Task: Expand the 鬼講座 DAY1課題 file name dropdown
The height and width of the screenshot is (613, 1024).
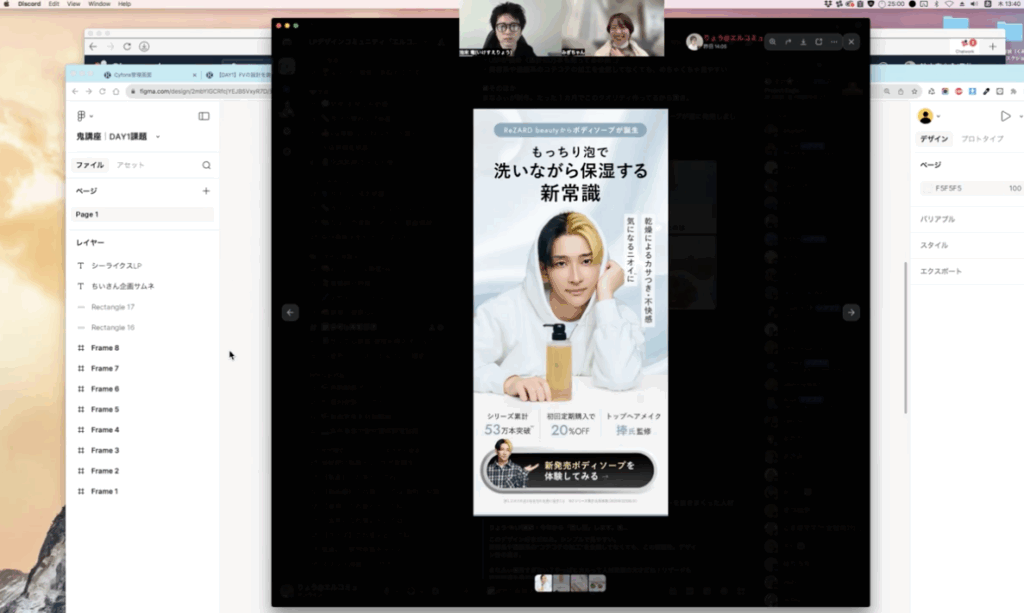Action: tap(157, 136)
